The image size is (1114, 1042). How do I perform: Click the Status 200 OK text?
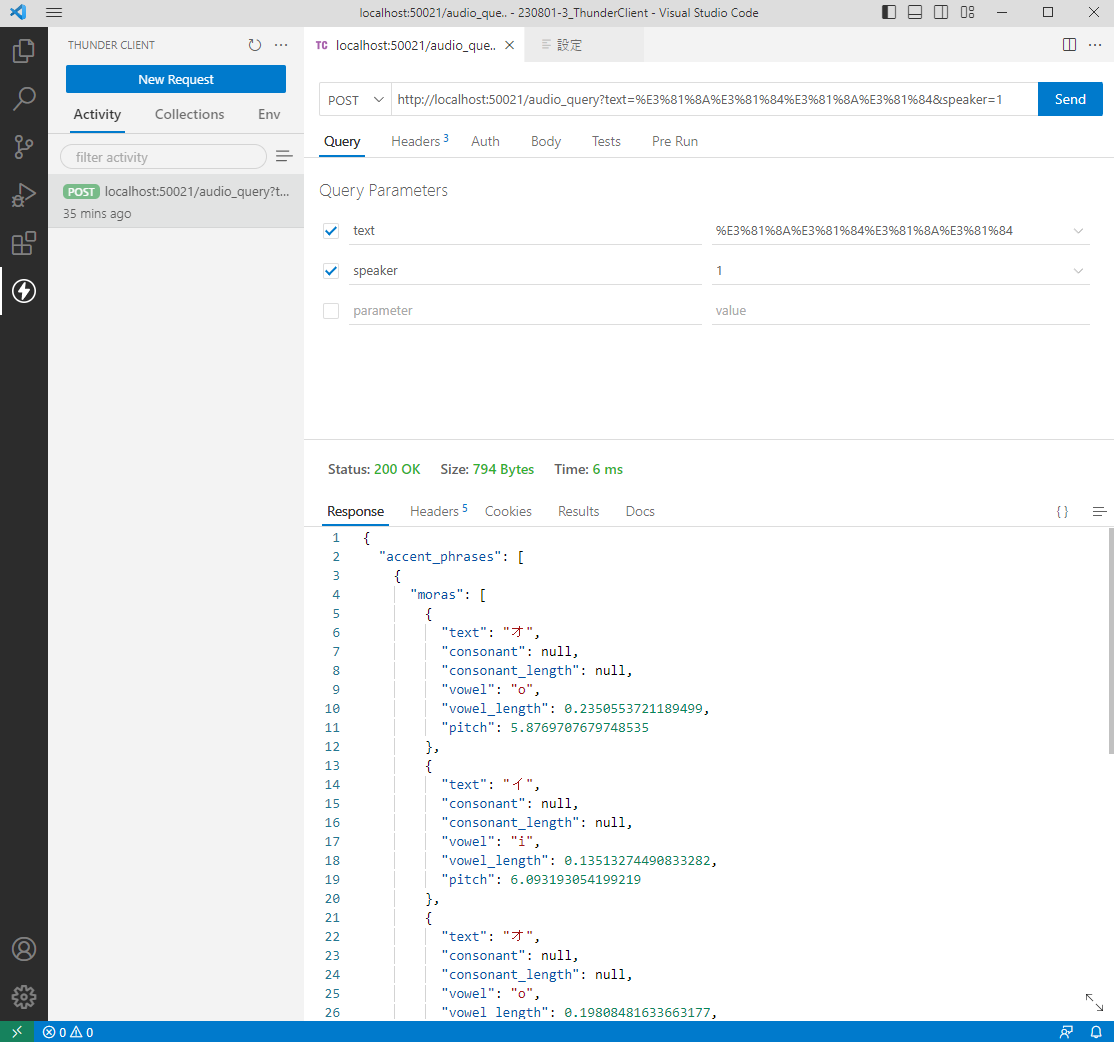[x=374, y=470]
